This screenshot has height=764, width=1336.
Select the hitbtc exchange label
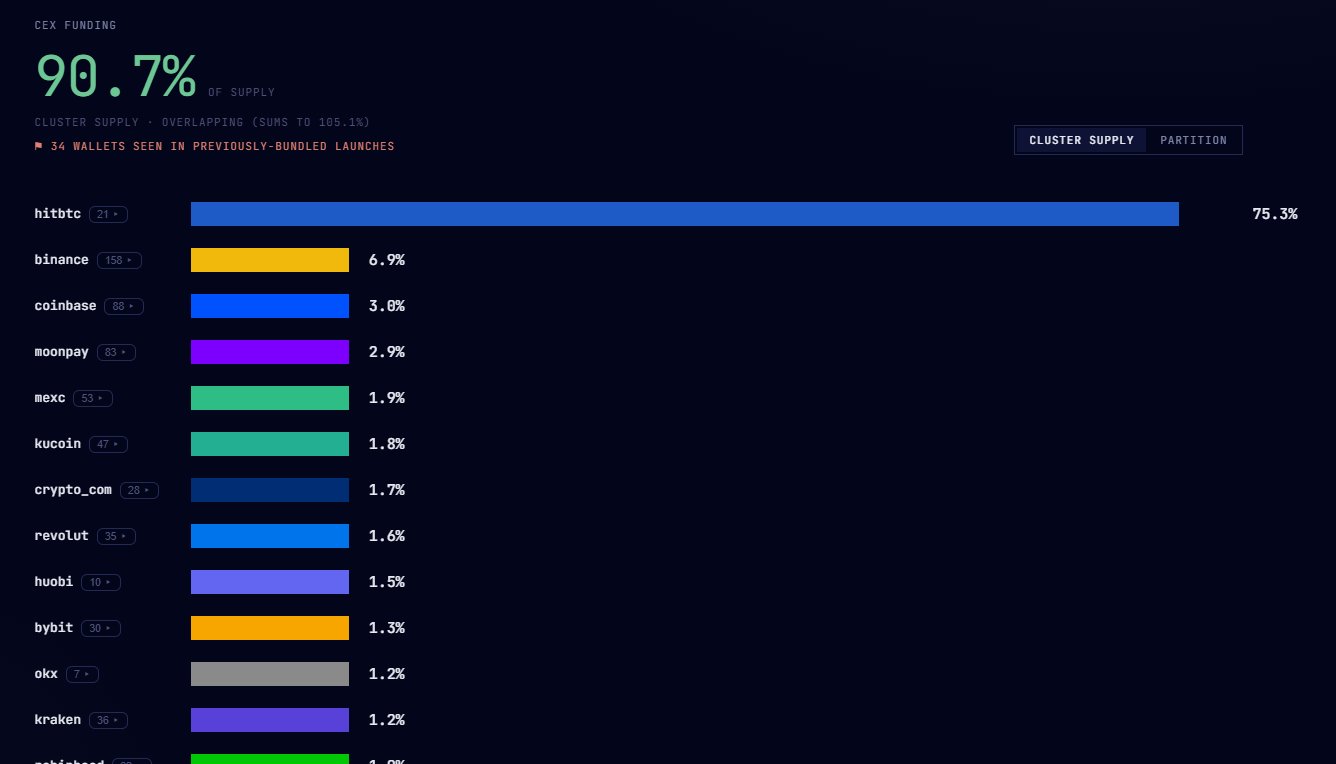click(x=58, y=214)
